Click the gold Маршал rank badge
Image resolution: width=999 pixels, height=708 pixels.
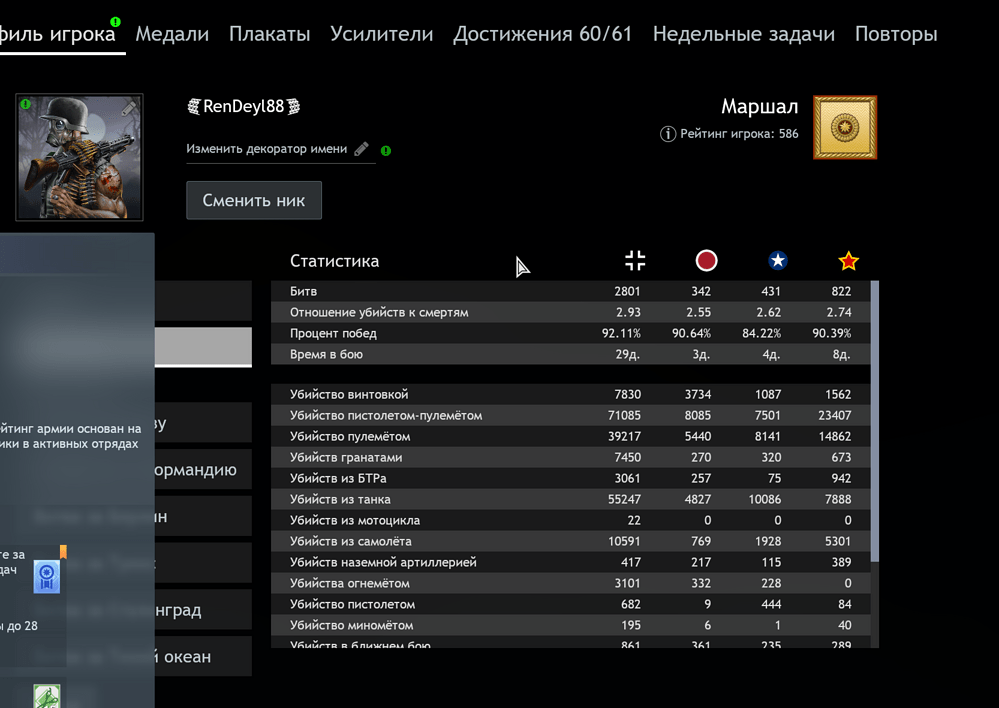845,128
